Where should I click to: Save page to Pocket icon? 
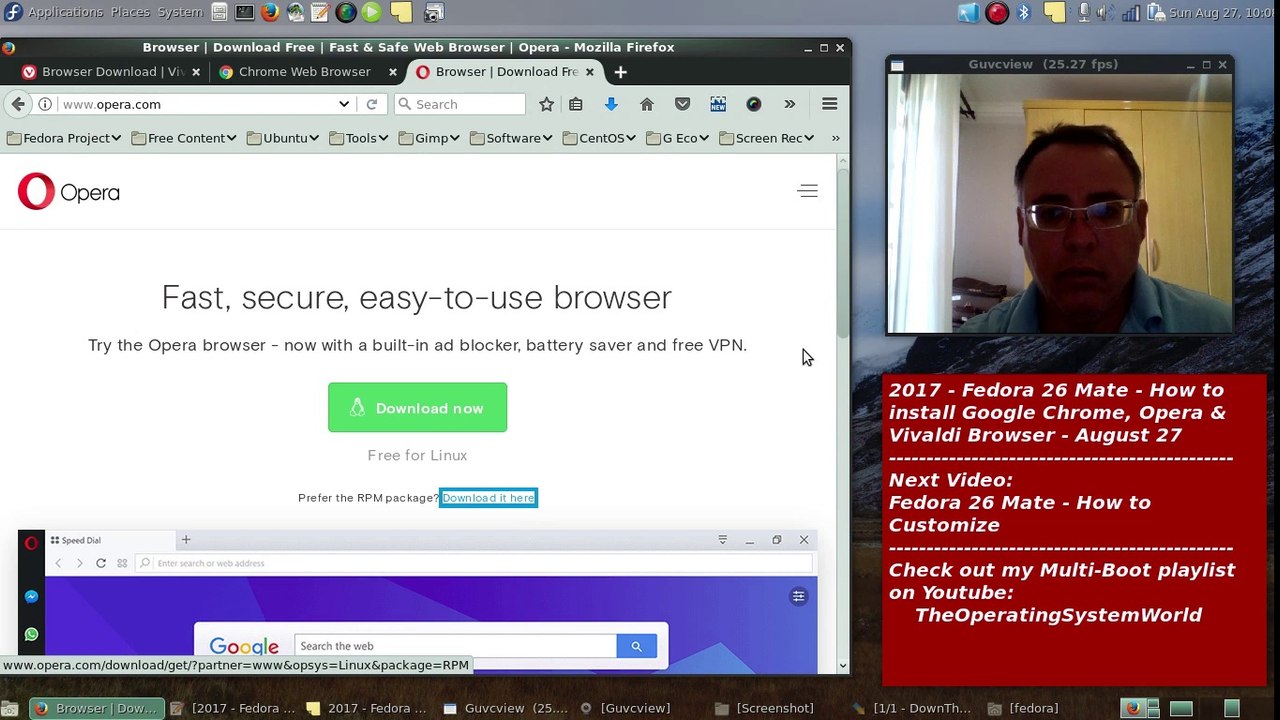tap(682, 104)
